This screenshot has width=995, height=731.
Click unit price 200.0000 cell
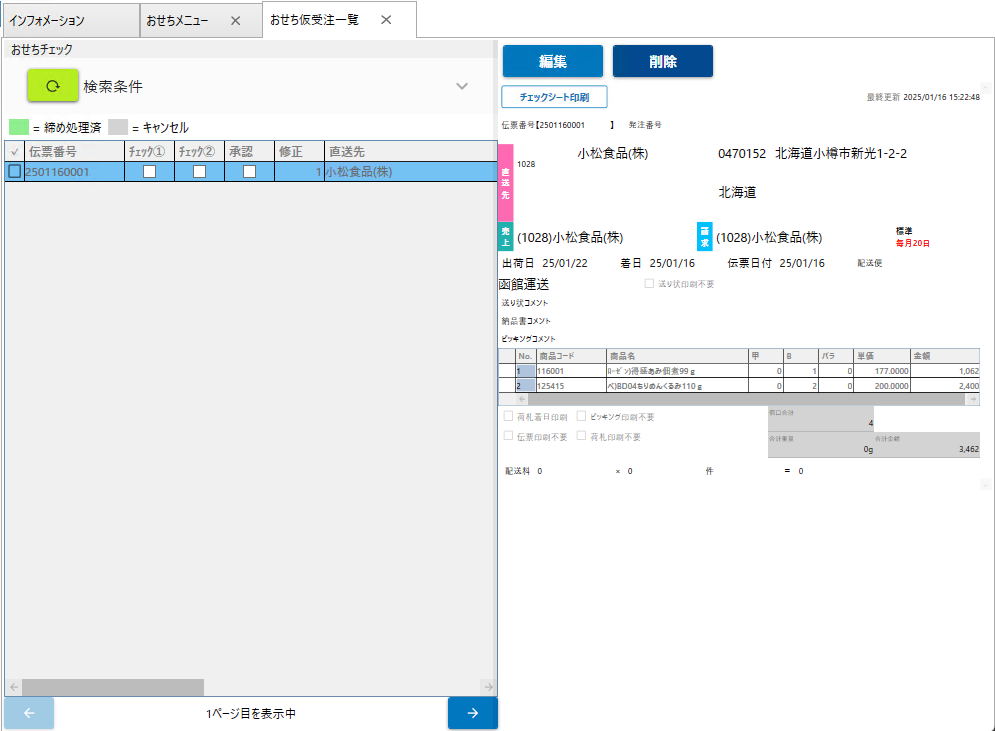tap(881, 386)
